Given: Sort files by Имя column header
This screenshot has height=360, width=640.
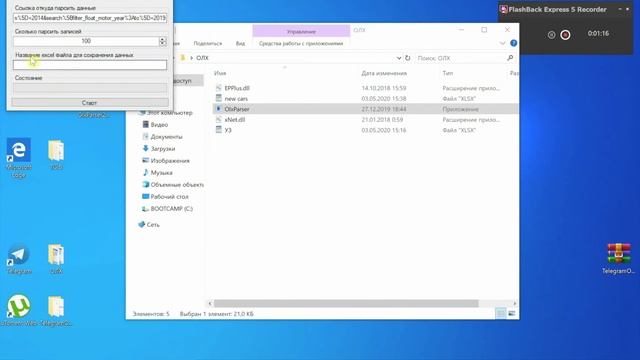Looking at the screenshot, I should tap(220, 73).
